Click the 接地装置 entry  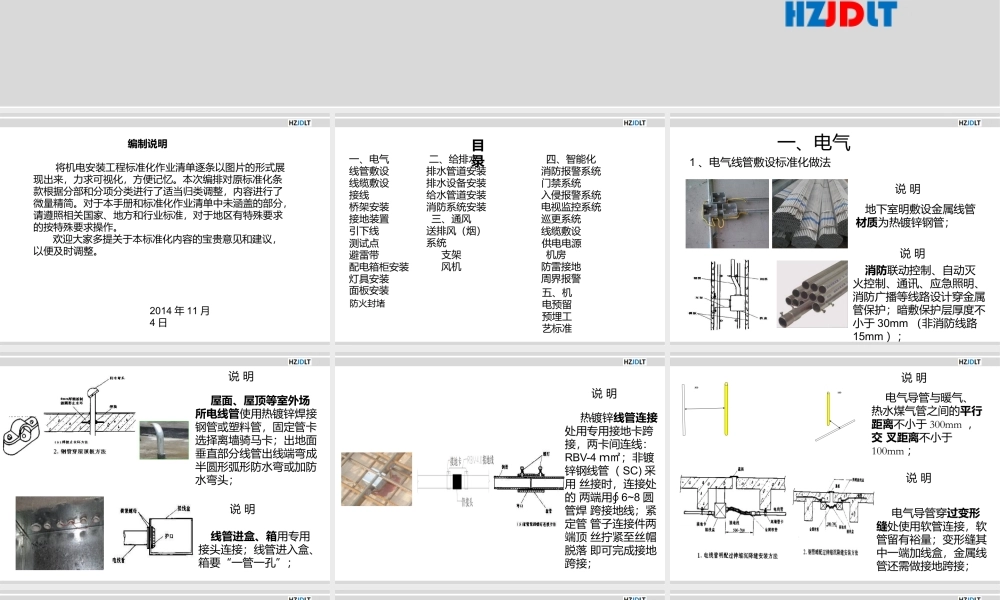(x=369, y=219)
